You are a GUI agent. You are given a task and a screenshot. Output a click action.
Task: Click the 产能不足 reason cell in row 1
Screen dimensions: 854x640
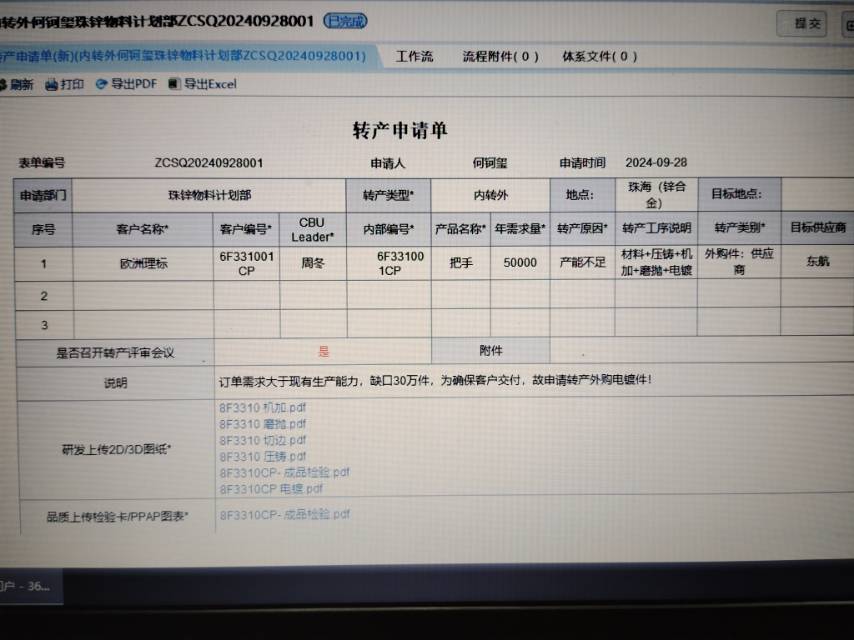(581, 264)
